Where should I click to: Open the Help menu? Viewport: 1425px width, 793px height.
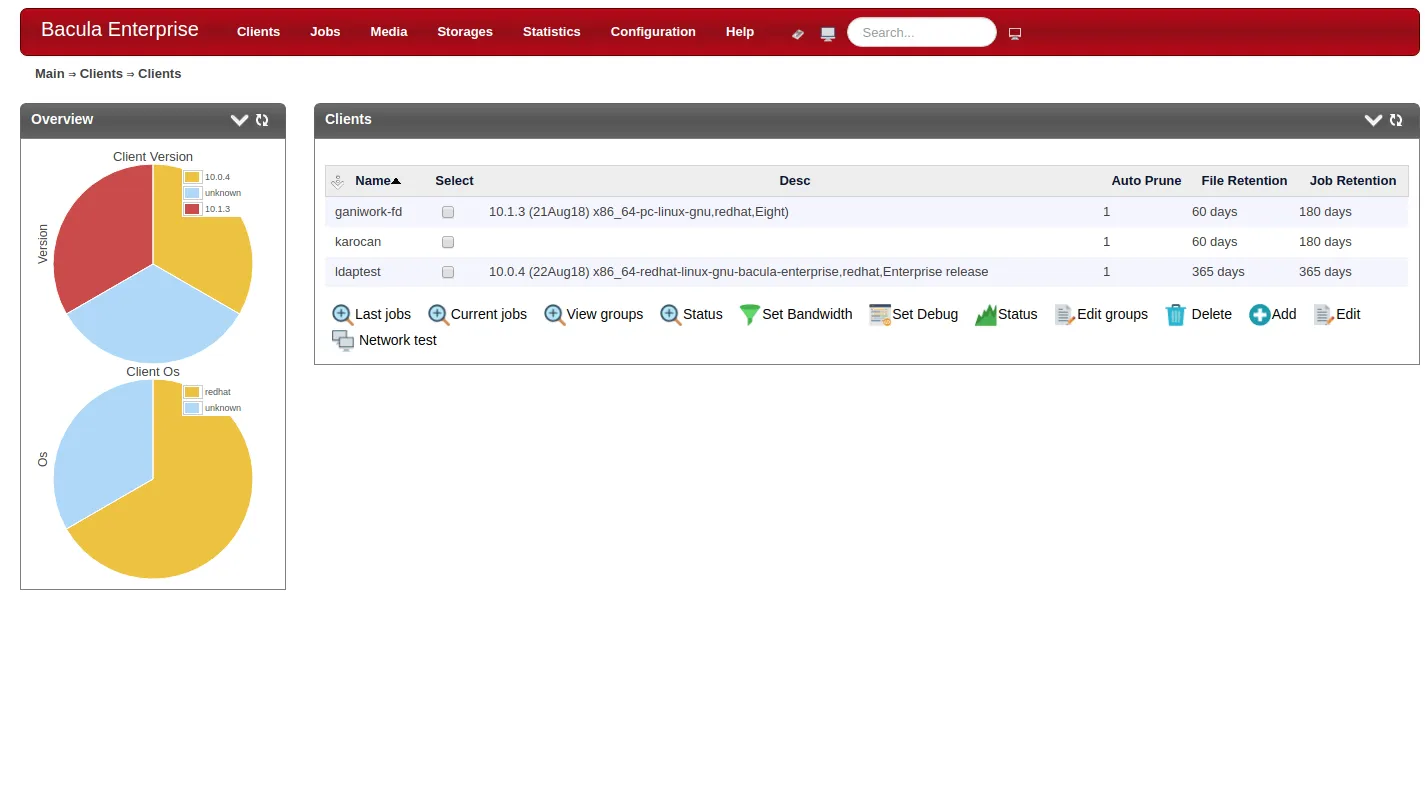(740, 32)
